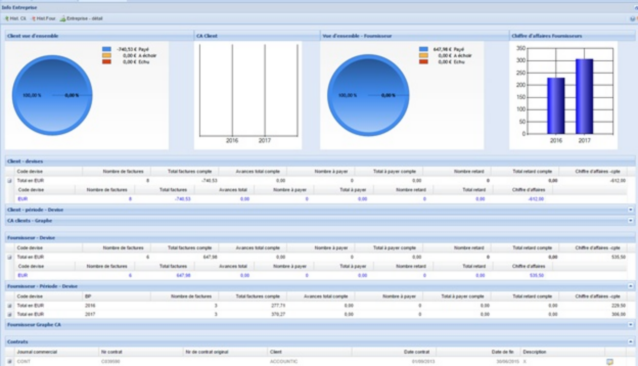The height and width of the screenshot is (366, 638).
Task: Select the ACCOUNTIC client cell
Action: [284, 362]
